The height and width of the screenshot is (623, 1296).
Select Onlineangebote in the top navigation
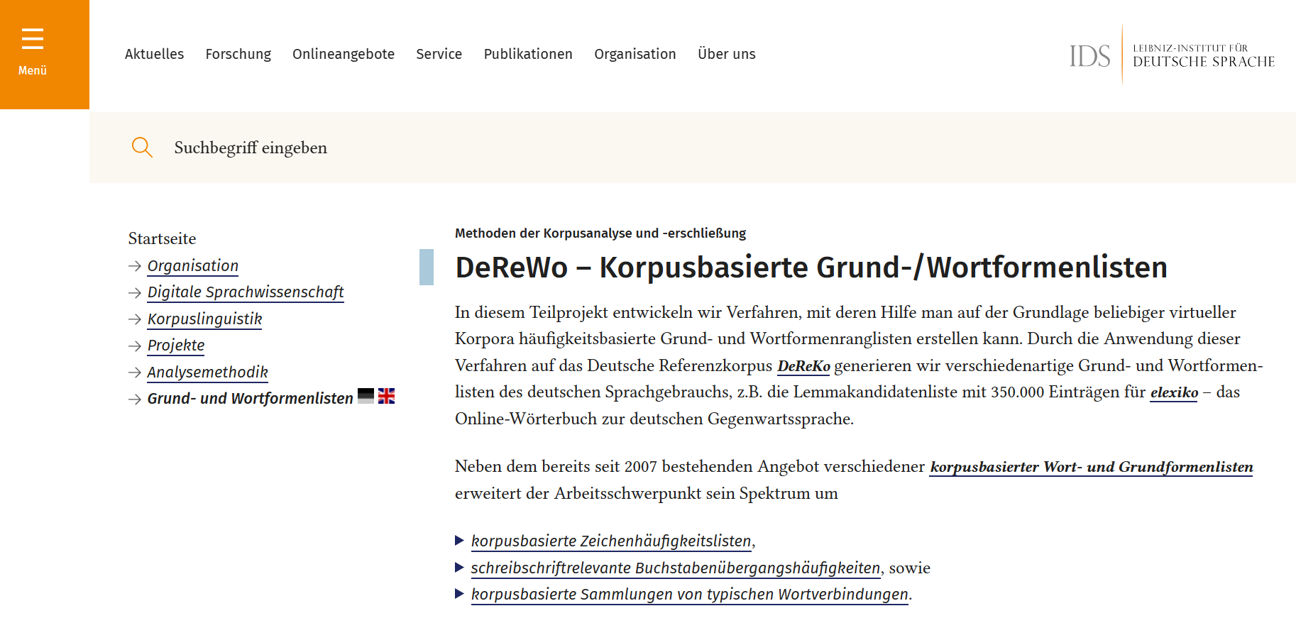tap(343, 54)
